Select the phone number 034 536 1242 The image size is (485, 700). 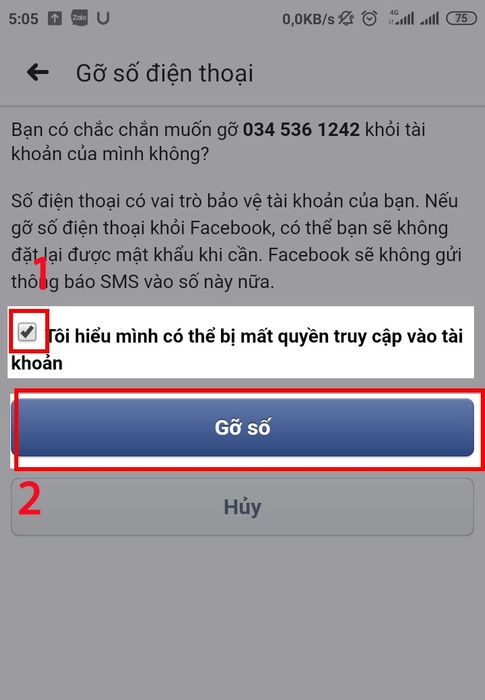(301, 129)
